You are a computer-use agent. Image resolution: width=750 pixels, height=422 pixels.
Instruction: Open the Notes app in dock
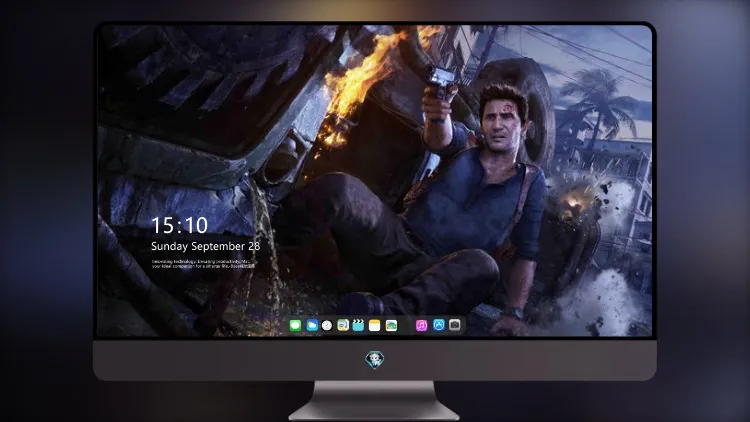tap(375, 326)
